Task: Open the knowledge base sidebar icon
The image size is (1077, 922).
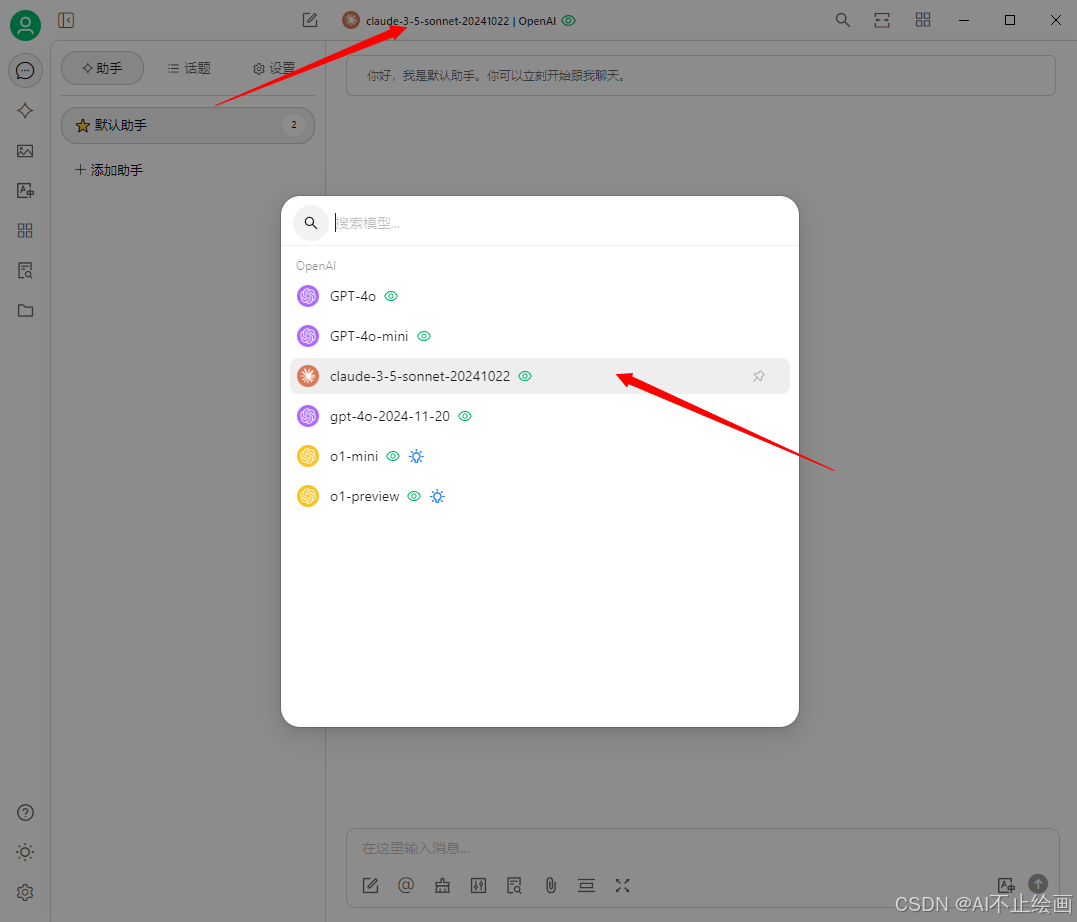Action: coord(25,271)
